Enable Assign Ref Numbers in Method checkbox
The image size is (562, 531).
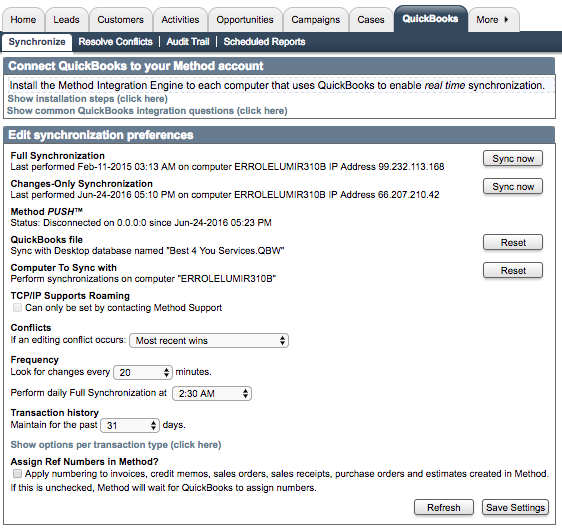[x=17, y=474]
